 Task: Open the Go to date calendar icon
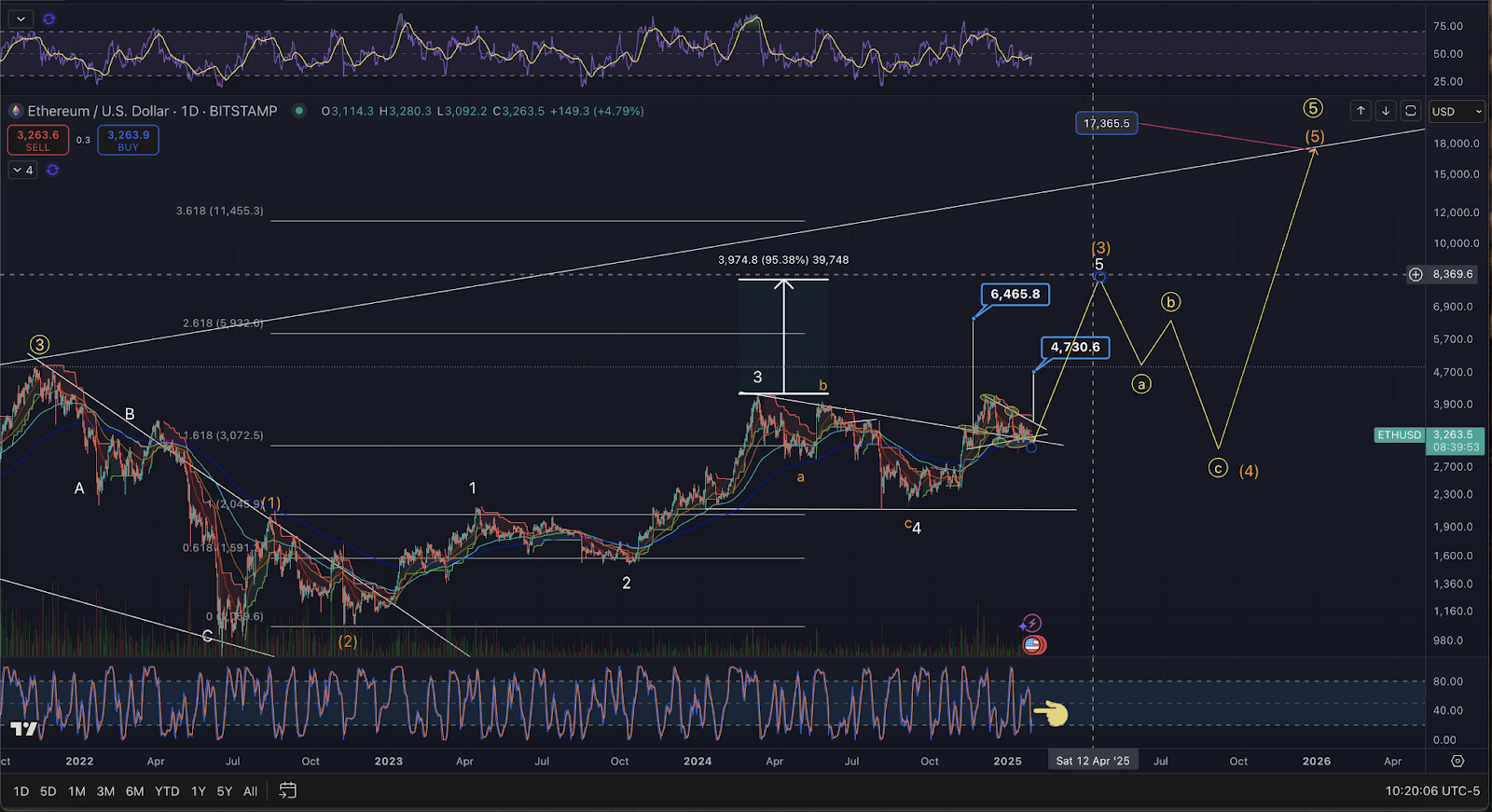click(288, 791)
